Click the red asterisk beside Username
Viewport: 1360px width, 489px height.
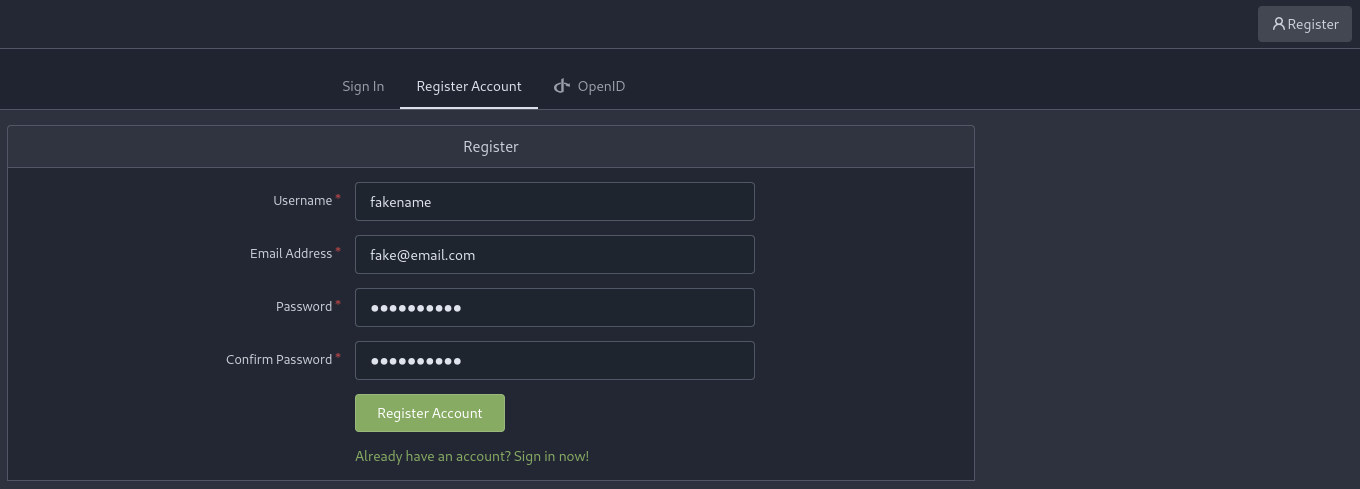[338, 198]
